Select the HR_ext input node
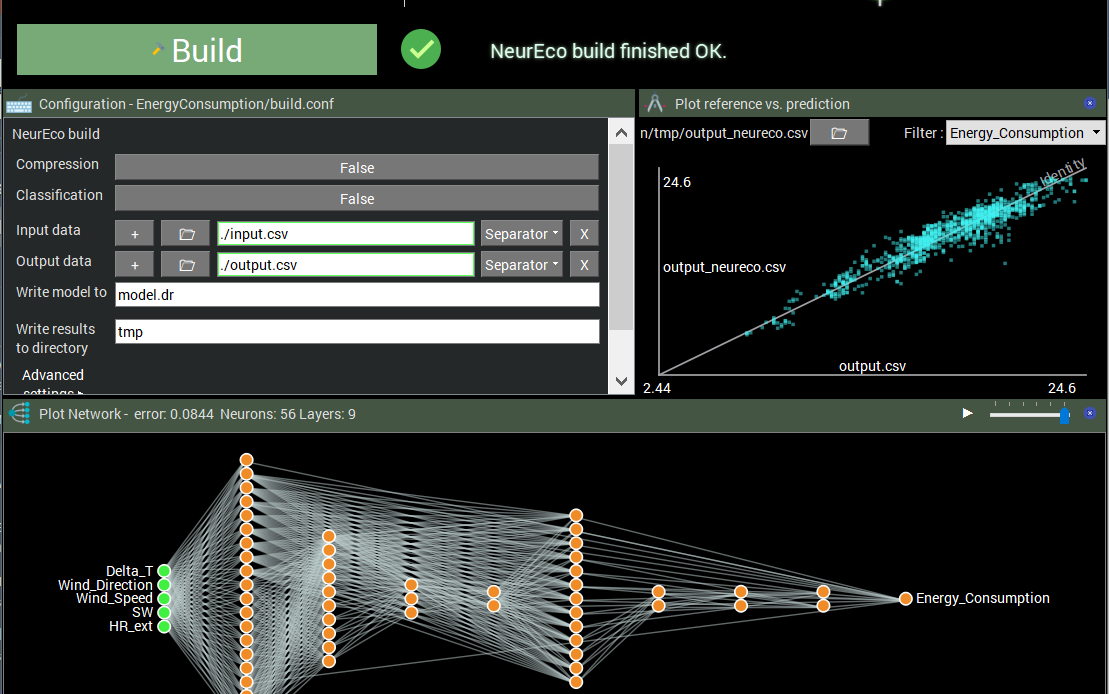The height and width of the screenshot is (694, 1109). (164, 626)
